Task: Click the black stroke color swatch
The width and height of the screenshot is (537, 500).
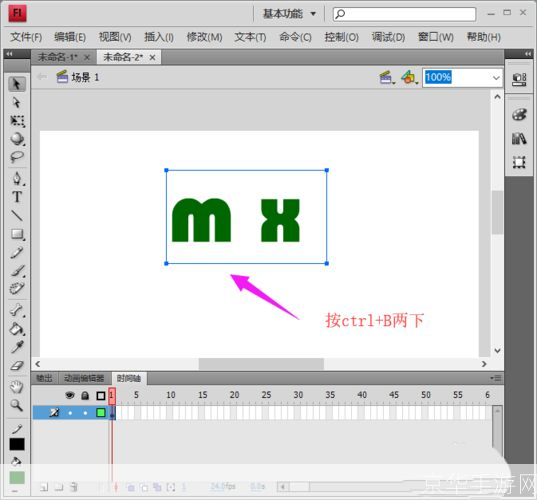Action: 17,444
